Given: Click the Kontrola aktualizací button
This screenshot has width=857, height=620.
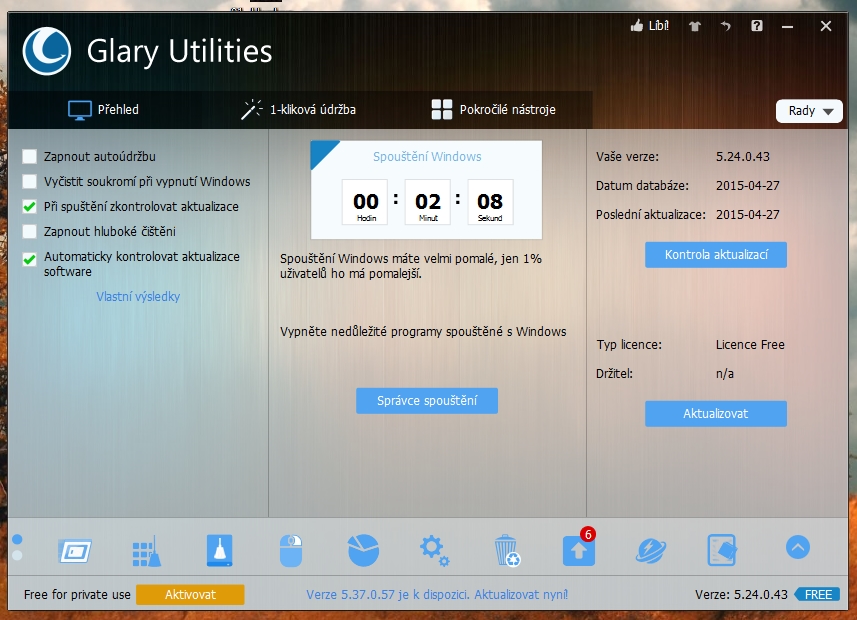Looking at the screenshot, I should [x=716, y=255].
